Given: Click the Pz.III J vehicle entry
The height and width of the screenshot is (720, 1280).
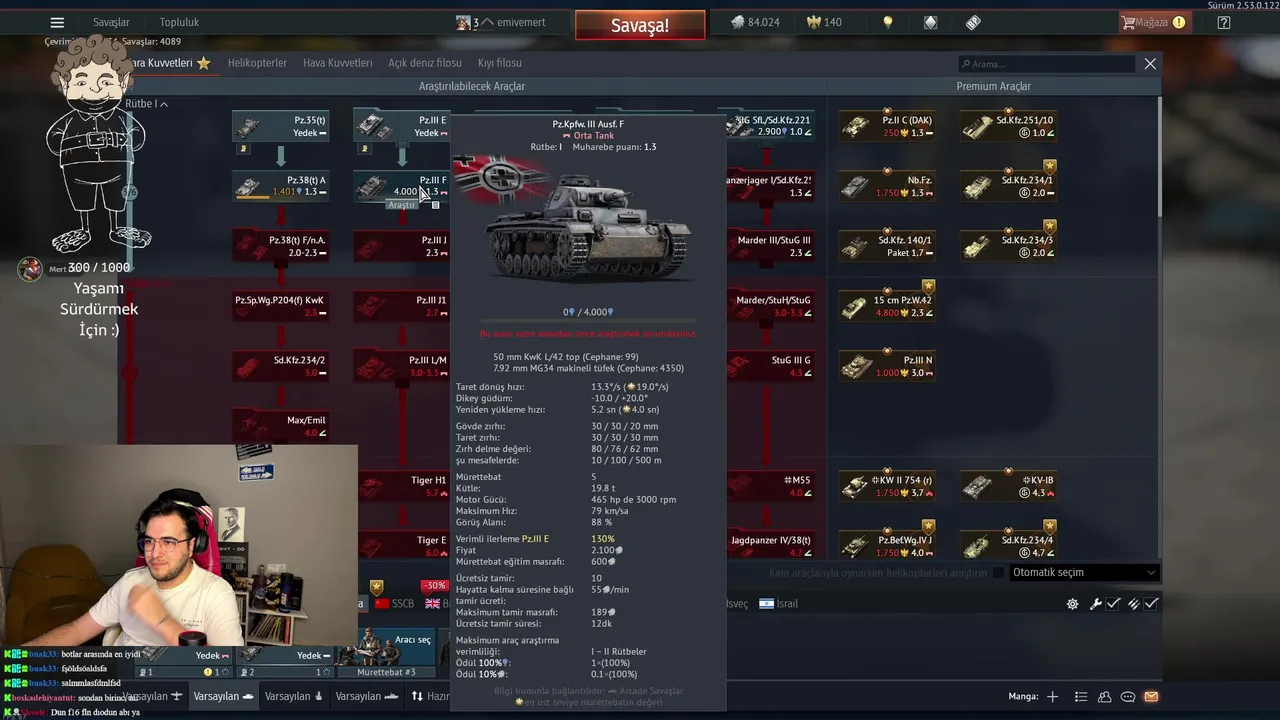Looking at the screenshot, I should click(402, 246).
